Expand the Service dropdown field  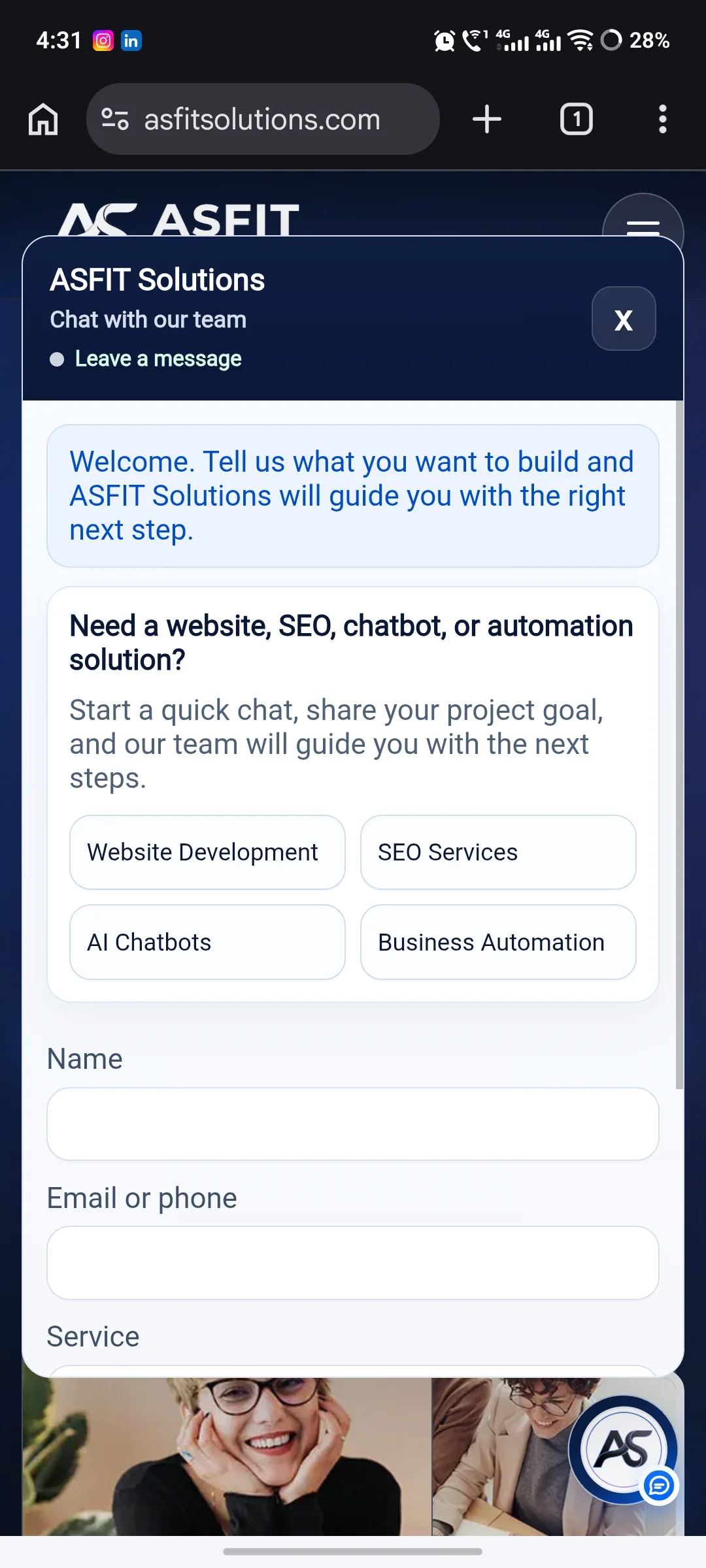point(353,1371)
